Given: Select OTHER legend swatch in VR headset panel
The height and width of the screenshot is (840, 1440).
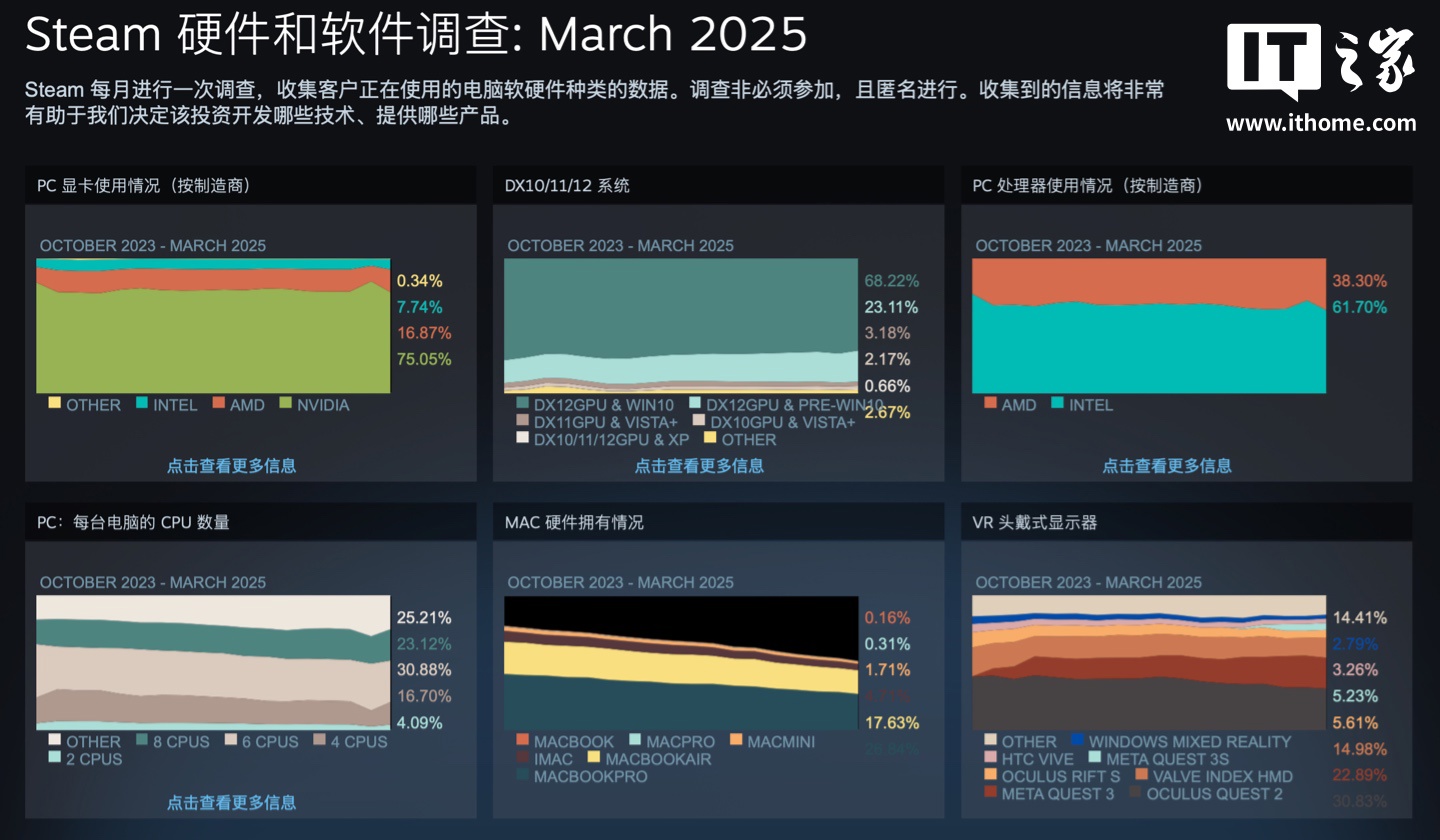Looking at the screenshot, I should pos(990,741).
